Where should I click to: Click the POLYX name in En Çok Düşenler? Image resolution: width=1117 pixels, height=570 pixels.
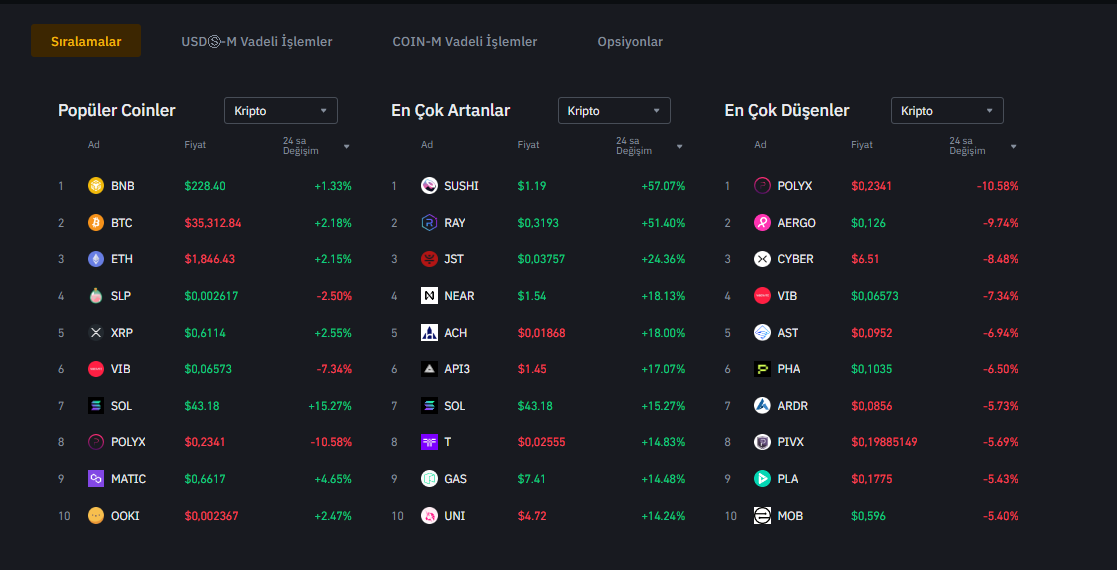[794, 186]
